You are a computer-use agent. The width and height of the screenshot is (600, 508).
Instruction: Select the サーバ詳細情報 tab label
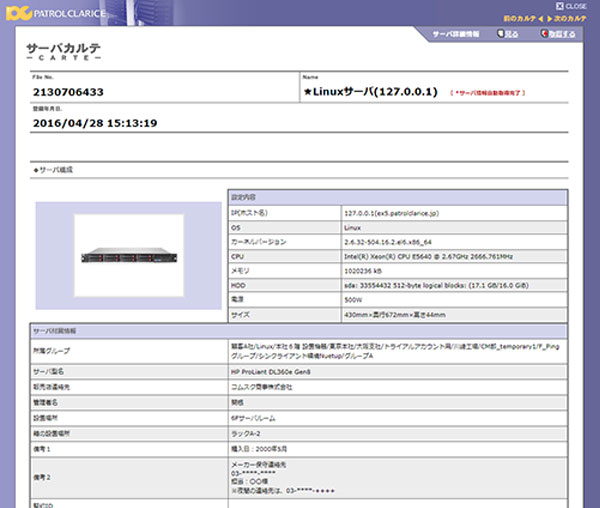click(x=456, y=34)
